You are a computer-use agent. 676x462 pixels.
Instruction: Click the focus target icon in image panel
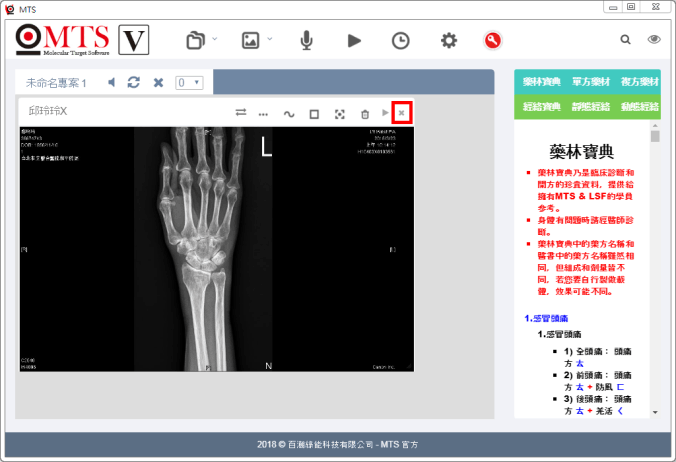[x=340, y=114]
